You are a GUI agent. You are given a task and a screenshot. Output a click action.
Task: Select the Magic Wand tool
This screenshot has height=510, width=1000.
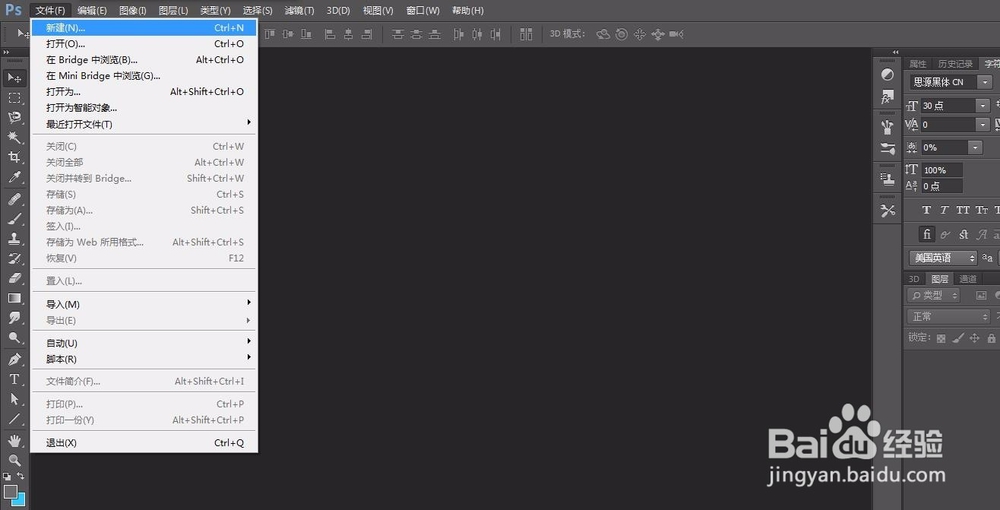[x=14, y=138]
